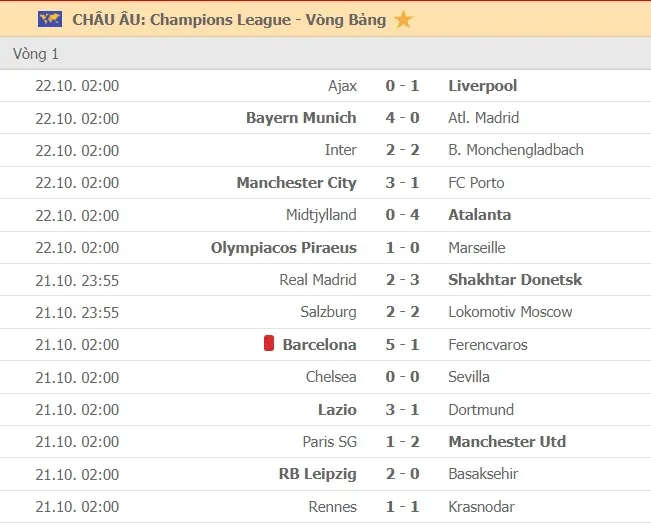Click Atl. Madrid team name
The width and height of the screenshot is (651, 527).
pyautogui.click(x=484, y=118)
